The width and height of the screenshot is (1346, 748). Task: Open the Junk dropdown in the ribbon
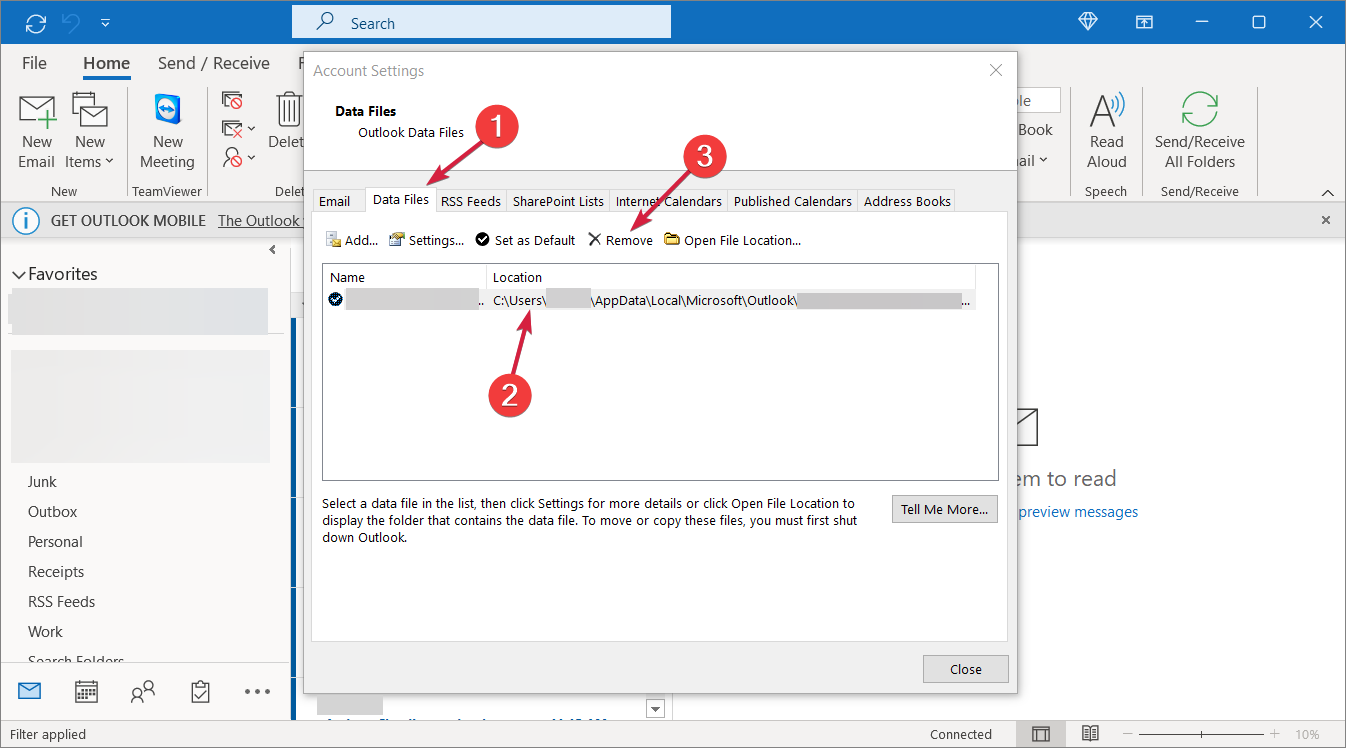(238, 157)
